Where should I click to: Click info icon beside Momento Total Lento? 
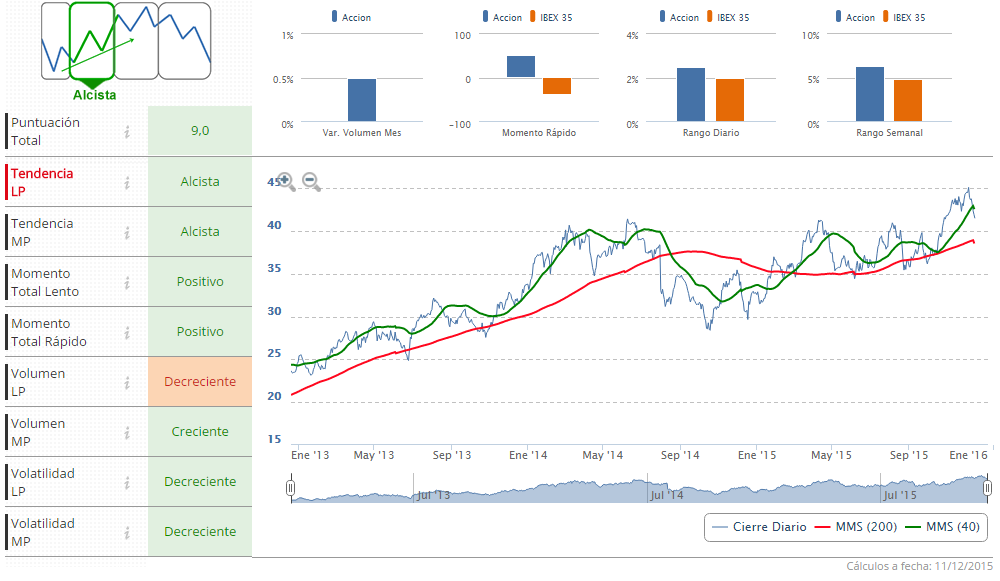pyautogui.click(x=127, y=282)
